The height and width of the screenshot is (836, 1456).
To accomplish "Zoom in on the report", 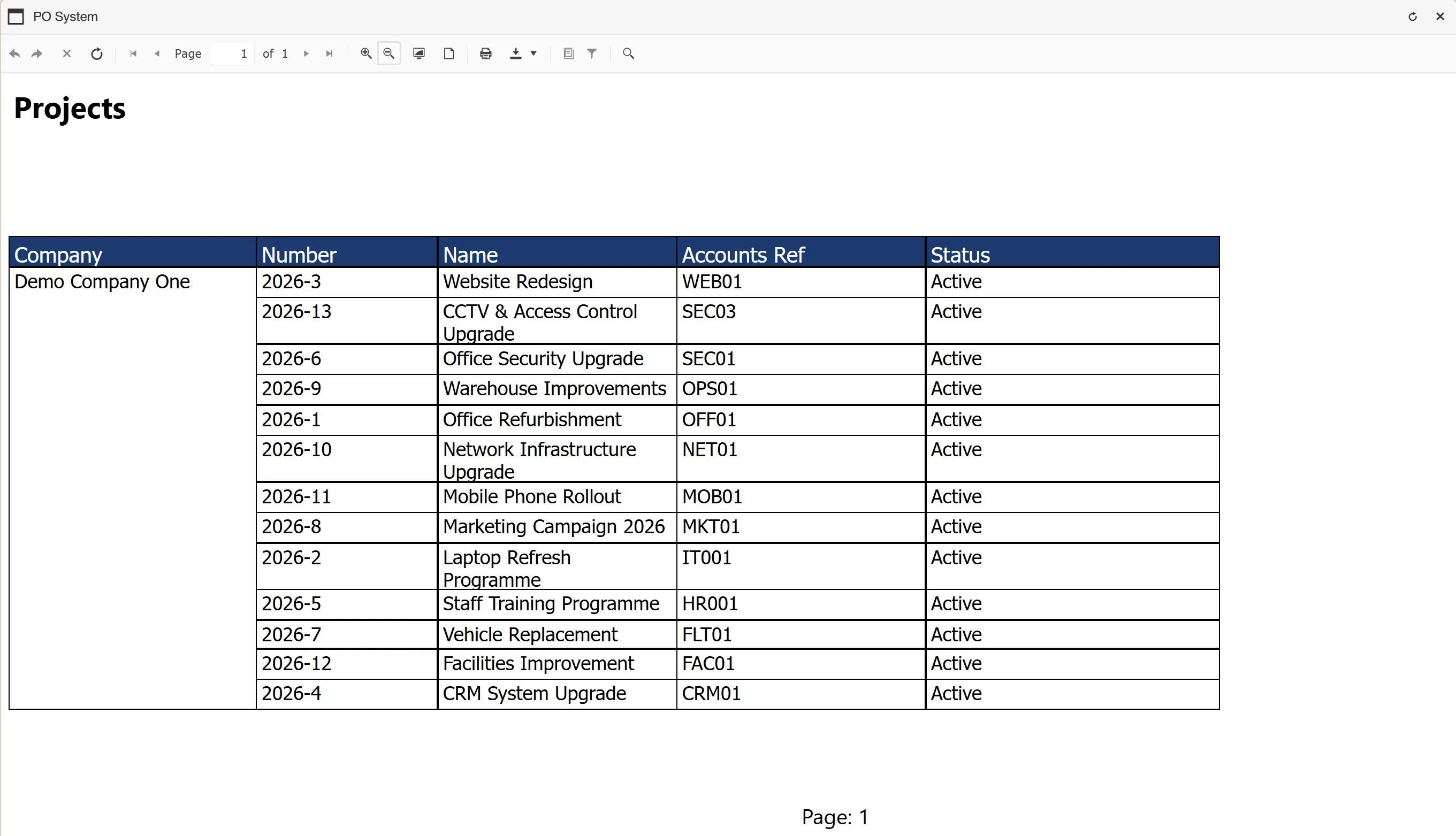I will [366, 53].
